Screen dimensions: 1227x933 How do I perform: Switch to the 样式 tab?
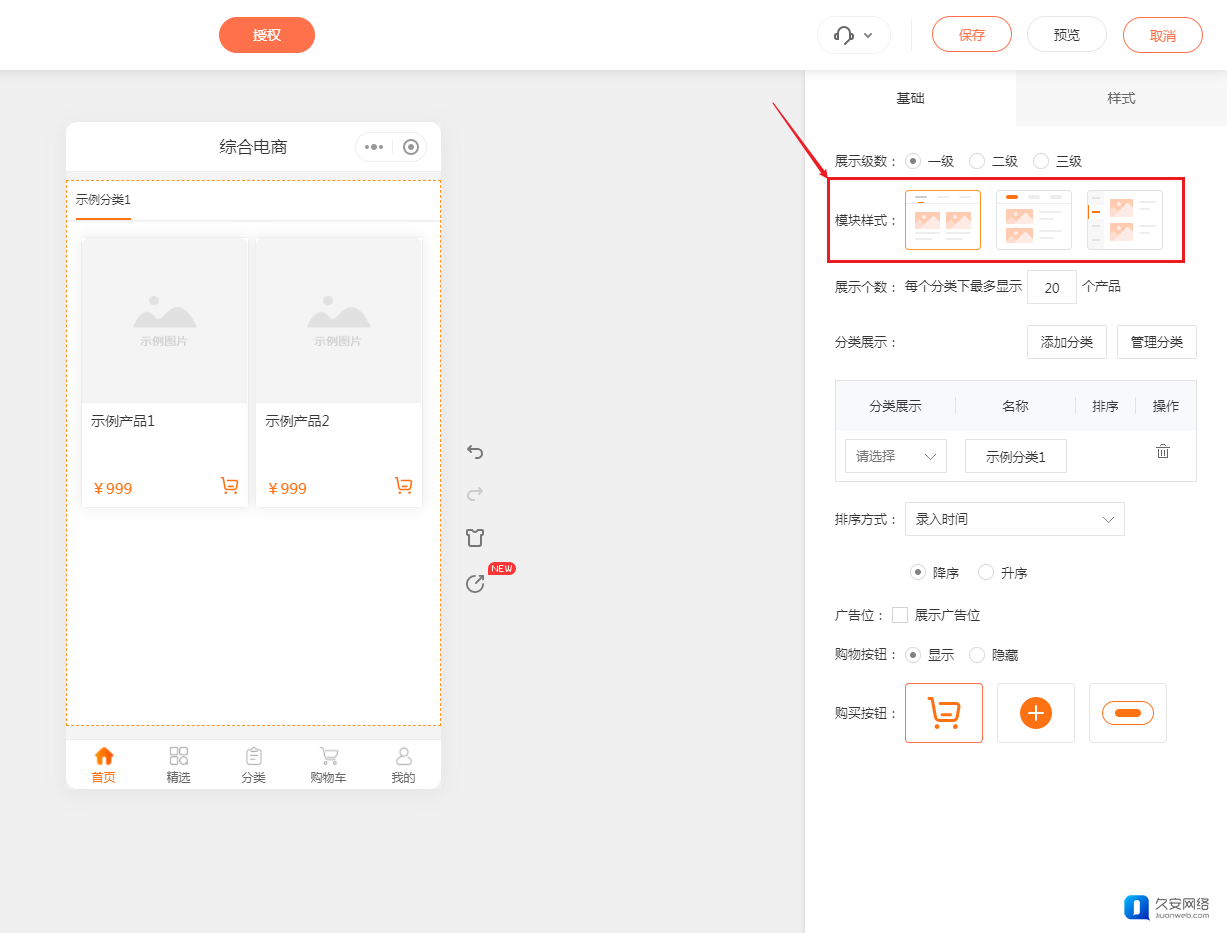click(x=1121, y=98)
